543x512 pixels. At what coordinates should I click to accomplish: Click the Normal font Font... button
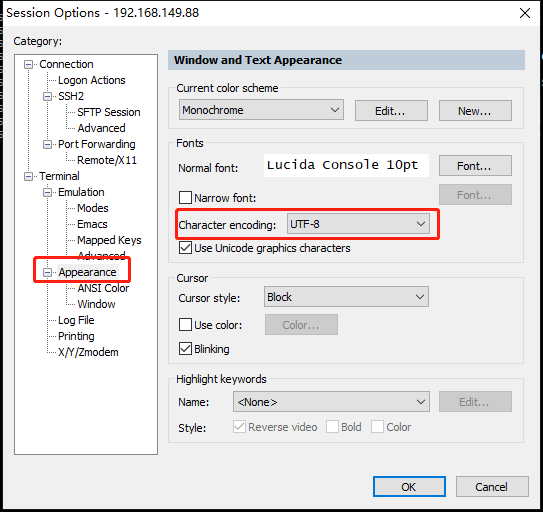coord(475,166)
